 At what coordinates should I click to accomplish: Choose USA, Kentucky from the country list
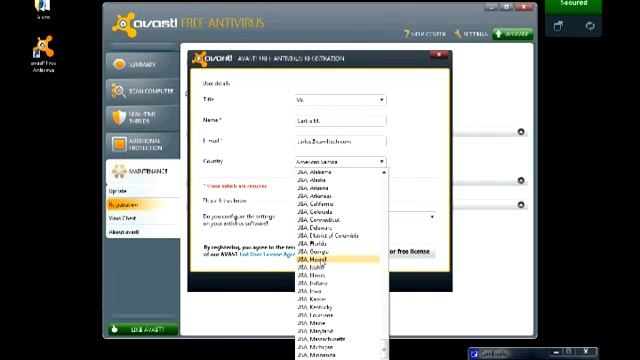338,307
